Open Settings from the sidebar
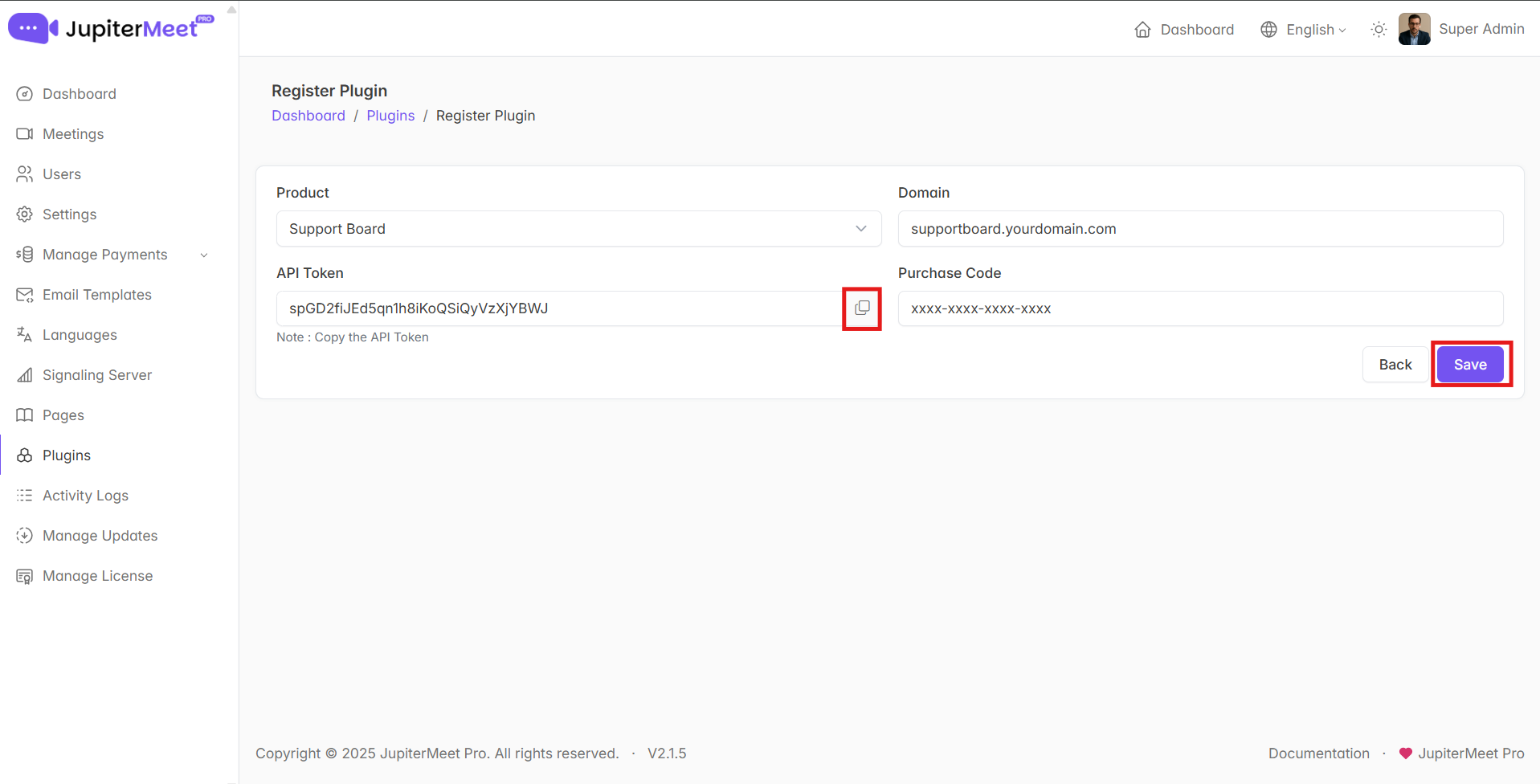1540x784 pixels. coord(69,214)
